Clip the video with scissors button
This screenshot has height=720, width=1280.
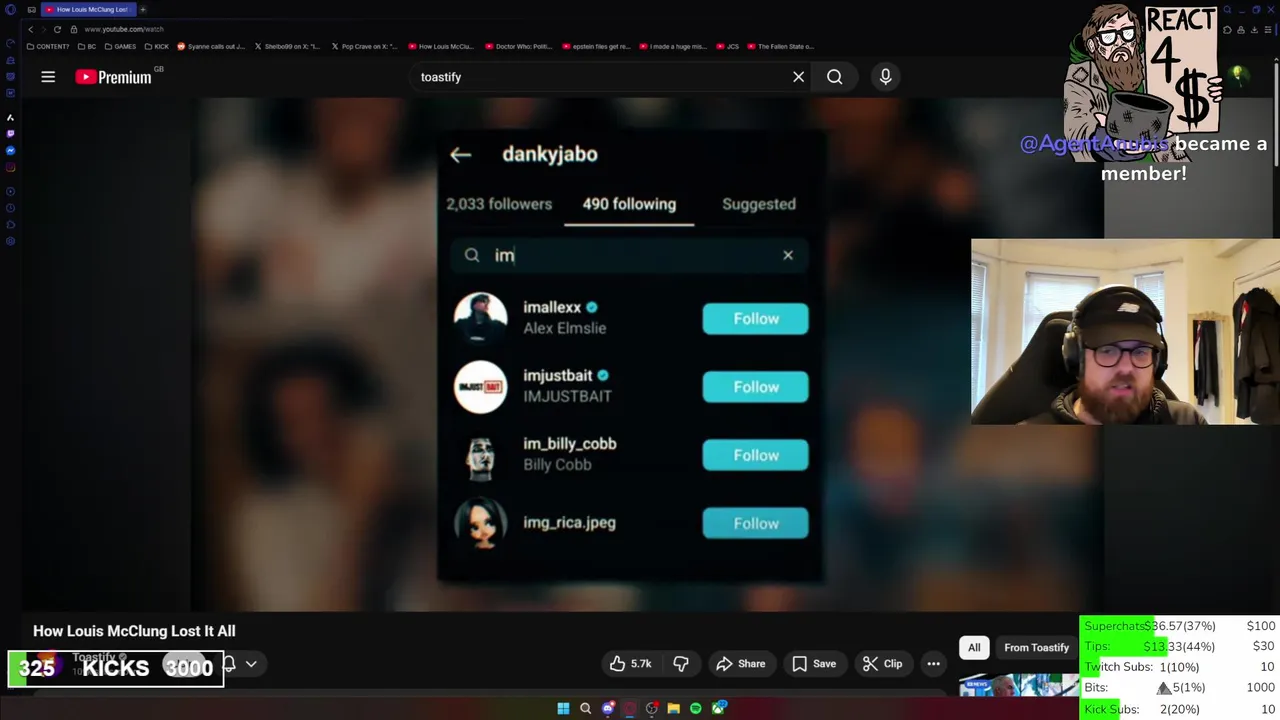point(883,664)
